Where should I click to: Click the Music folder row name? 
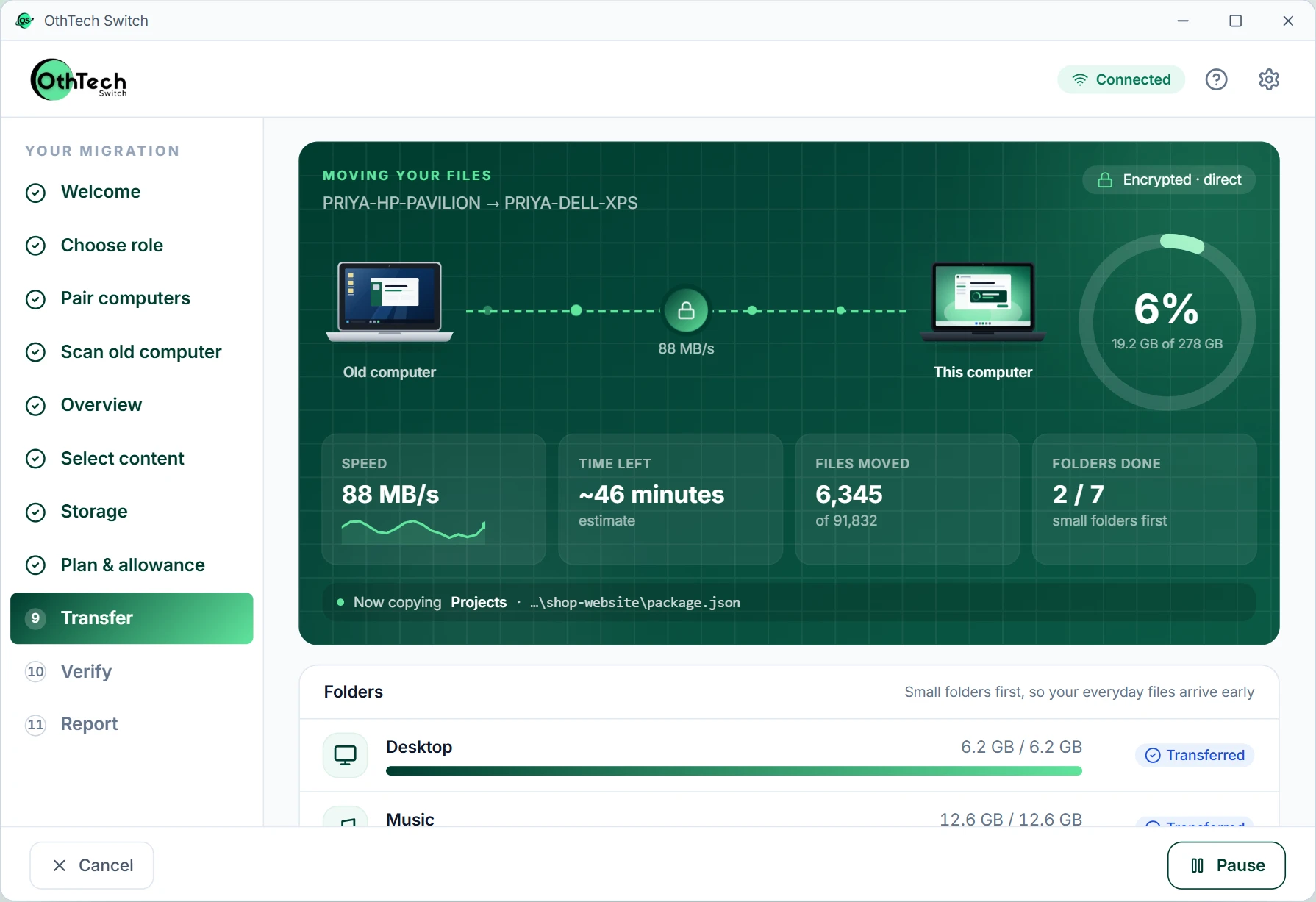tap(410, 819)
